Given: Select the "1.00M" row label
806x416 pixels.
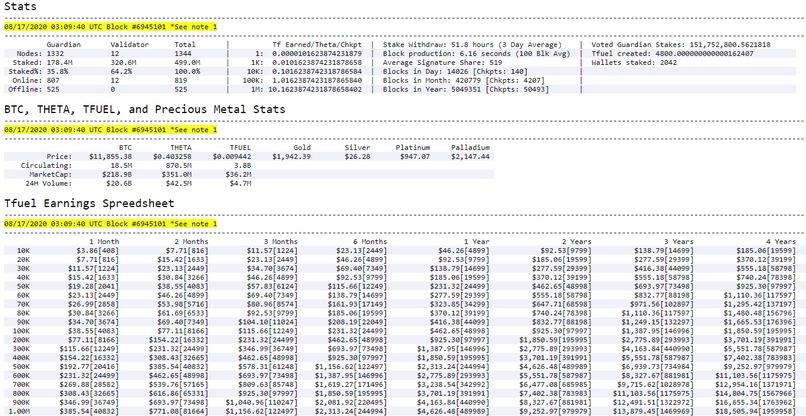Looking at the screenshot, I should coord(20,411).
